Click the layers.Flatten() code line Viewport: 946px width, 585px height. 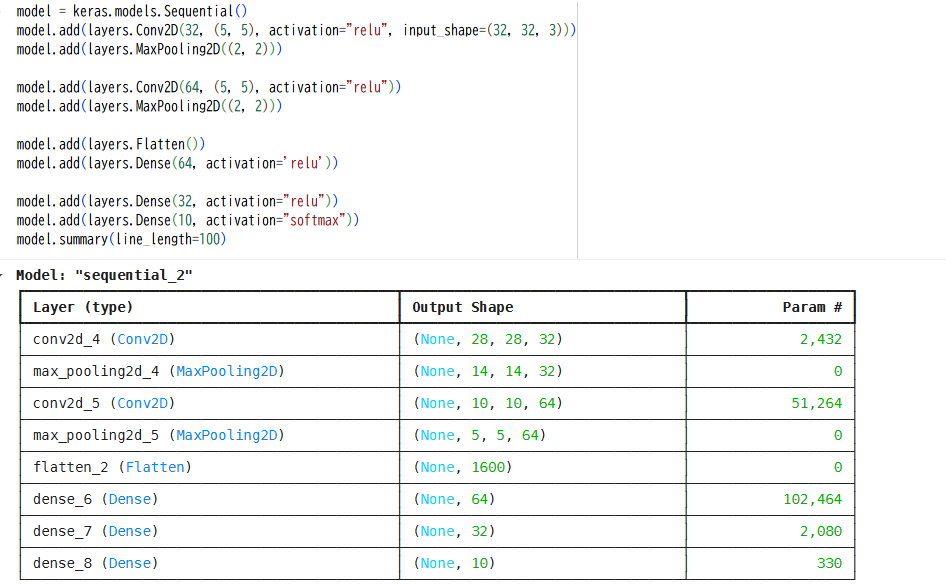tap(111, 144)
